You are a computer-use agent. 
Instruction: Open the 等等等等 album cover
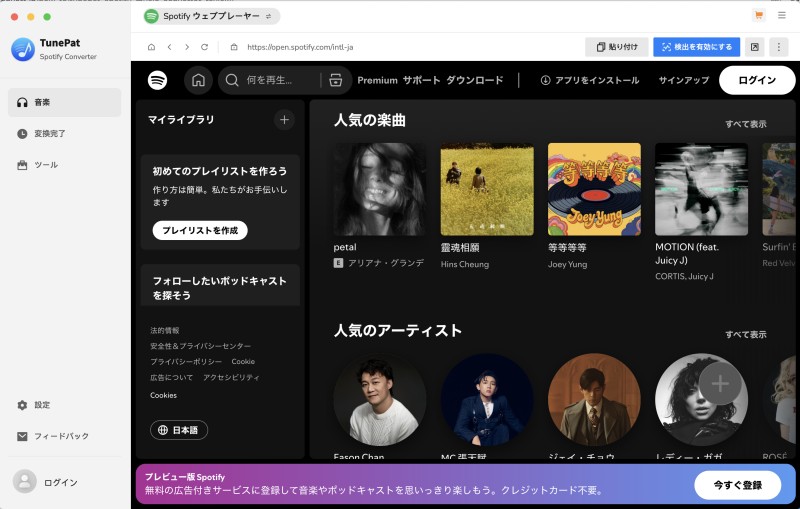point(594,189)
